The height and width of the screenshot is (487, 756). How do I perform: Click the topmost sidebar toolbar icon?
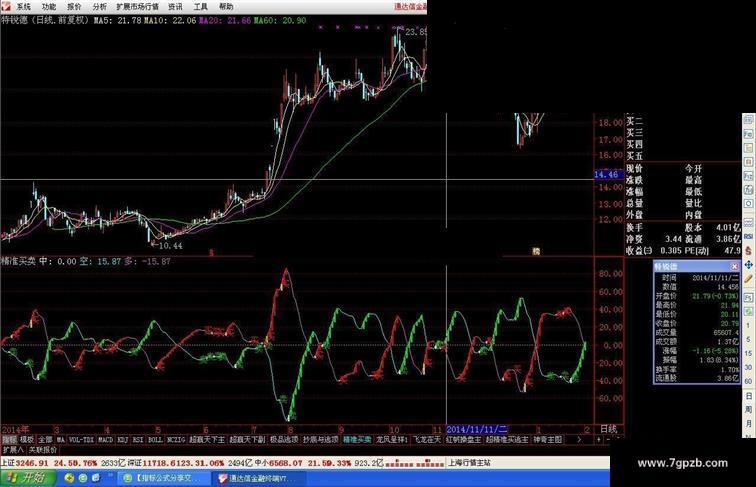[748, 120]
